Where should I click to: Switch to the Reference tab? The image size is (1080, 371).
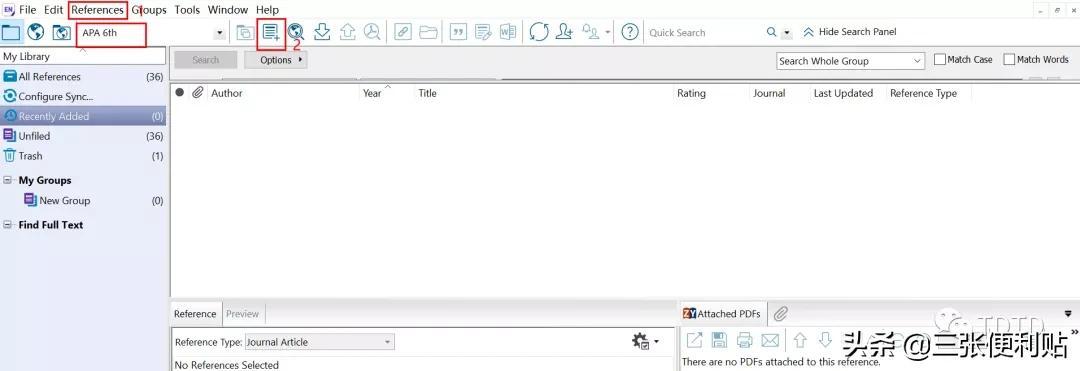(x=195, y=313)
